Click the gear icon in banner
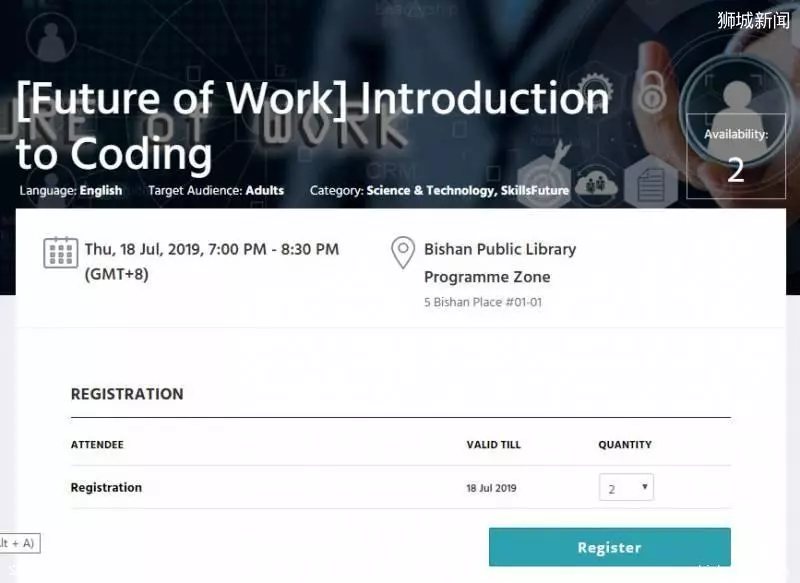The image size is (800, 583). click(x=593, y=84)
